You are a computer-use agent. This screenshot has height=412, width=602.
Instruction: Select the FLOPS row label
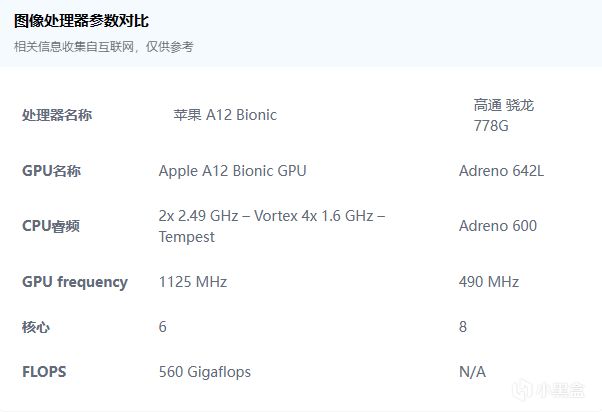(45, 372)
